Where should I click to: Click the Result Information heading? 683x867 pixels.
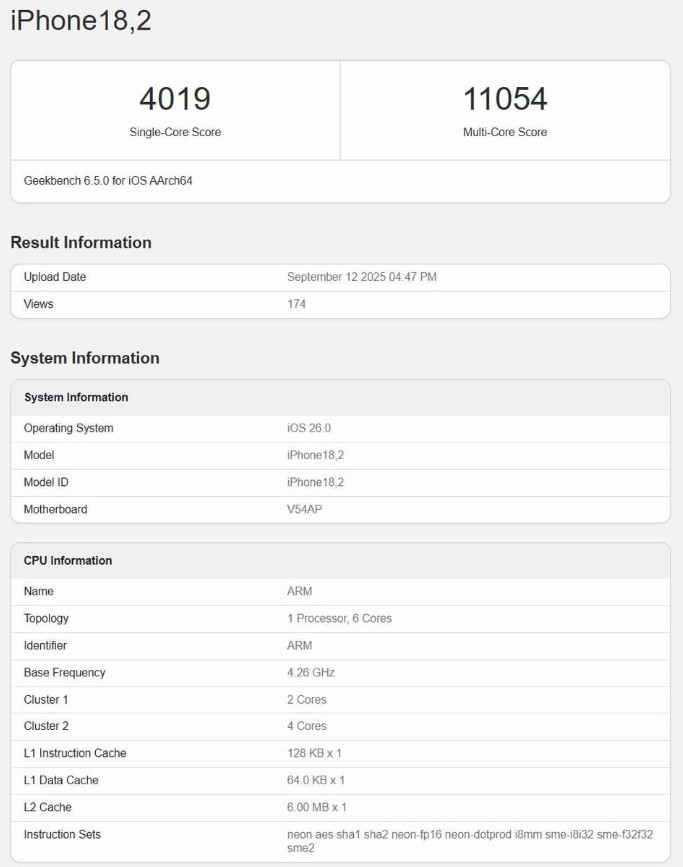(81, 242)
